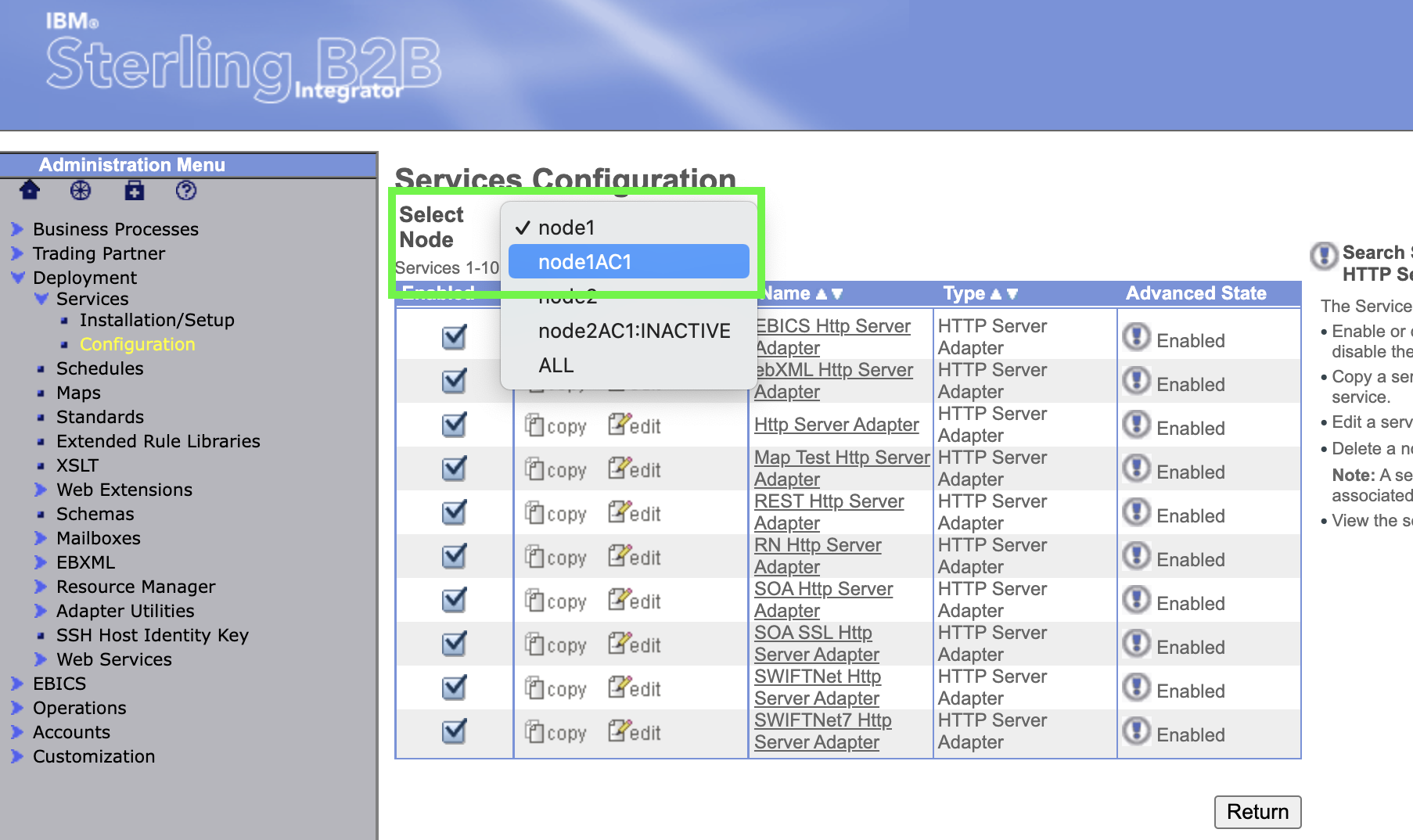The height and width of the screenshot is (840, 1413).
Task: Copy the Map Test Http Server Adapter
Action: (555, 469)
